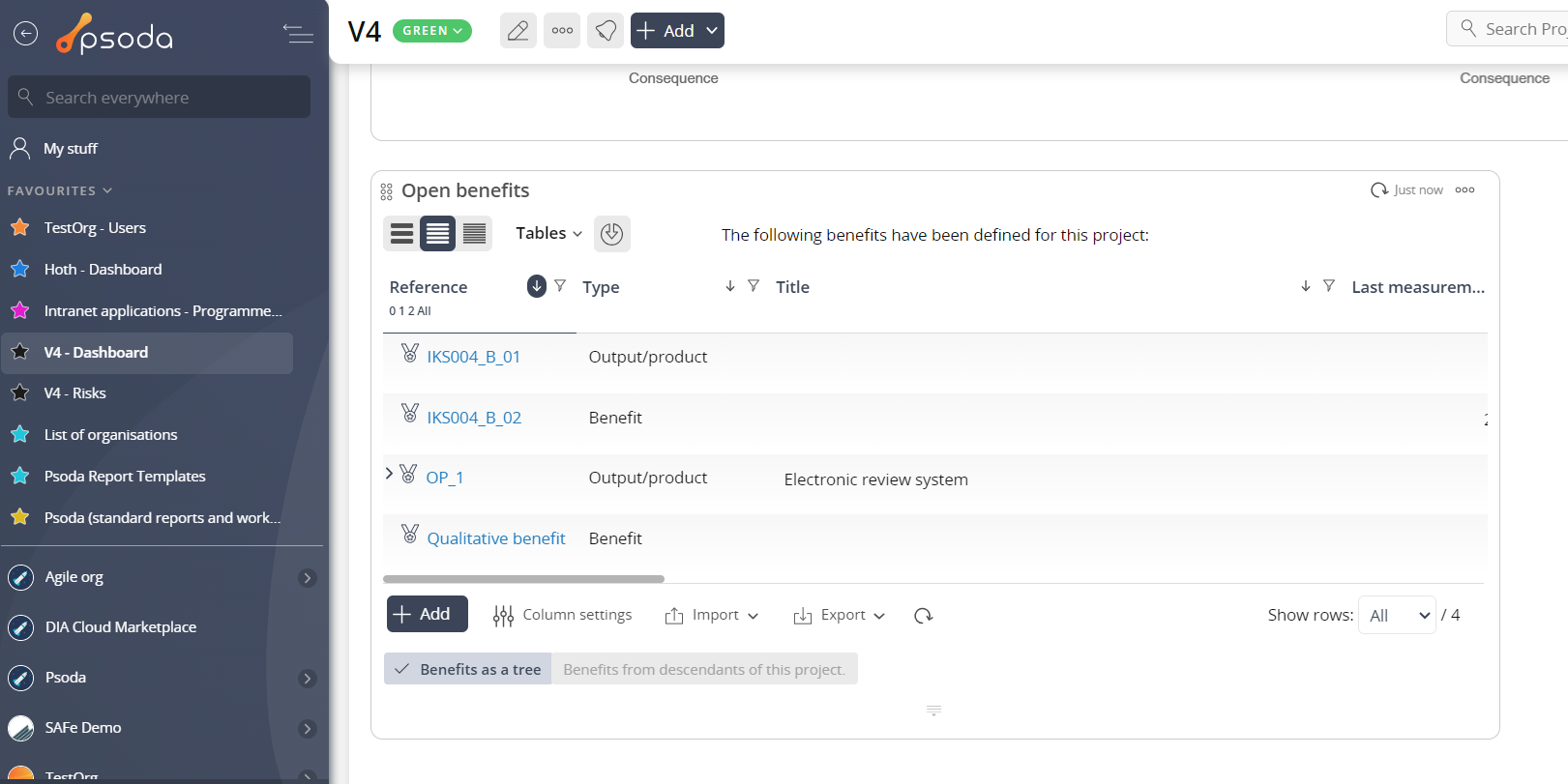This screenshot has height=784, width=1568.
Task: Open V4 - Risks favourite
Action: [x=74, y=392]
